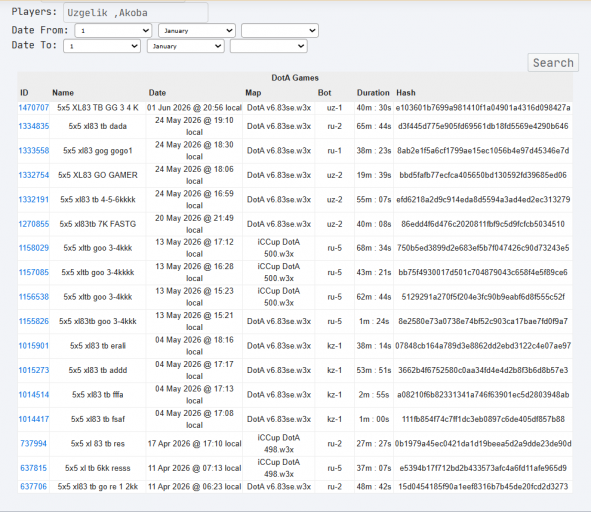Open game ID 1014417 link

pos(34,419)
